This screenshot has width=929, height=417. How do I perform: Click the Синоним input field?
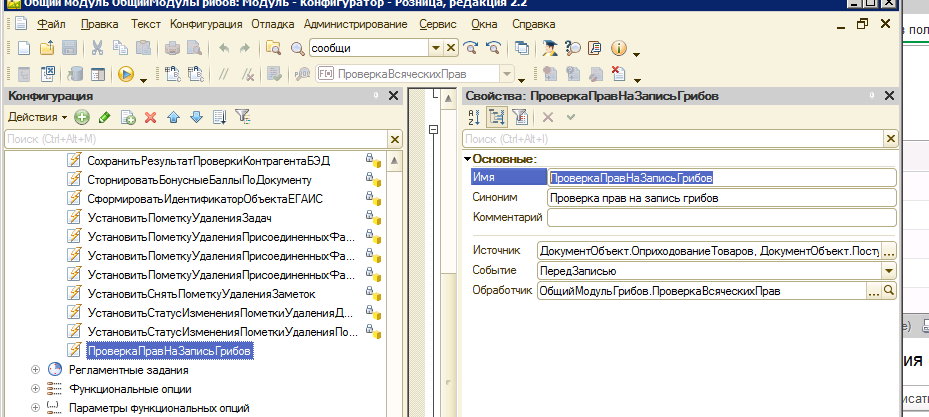tap(722, 198)
